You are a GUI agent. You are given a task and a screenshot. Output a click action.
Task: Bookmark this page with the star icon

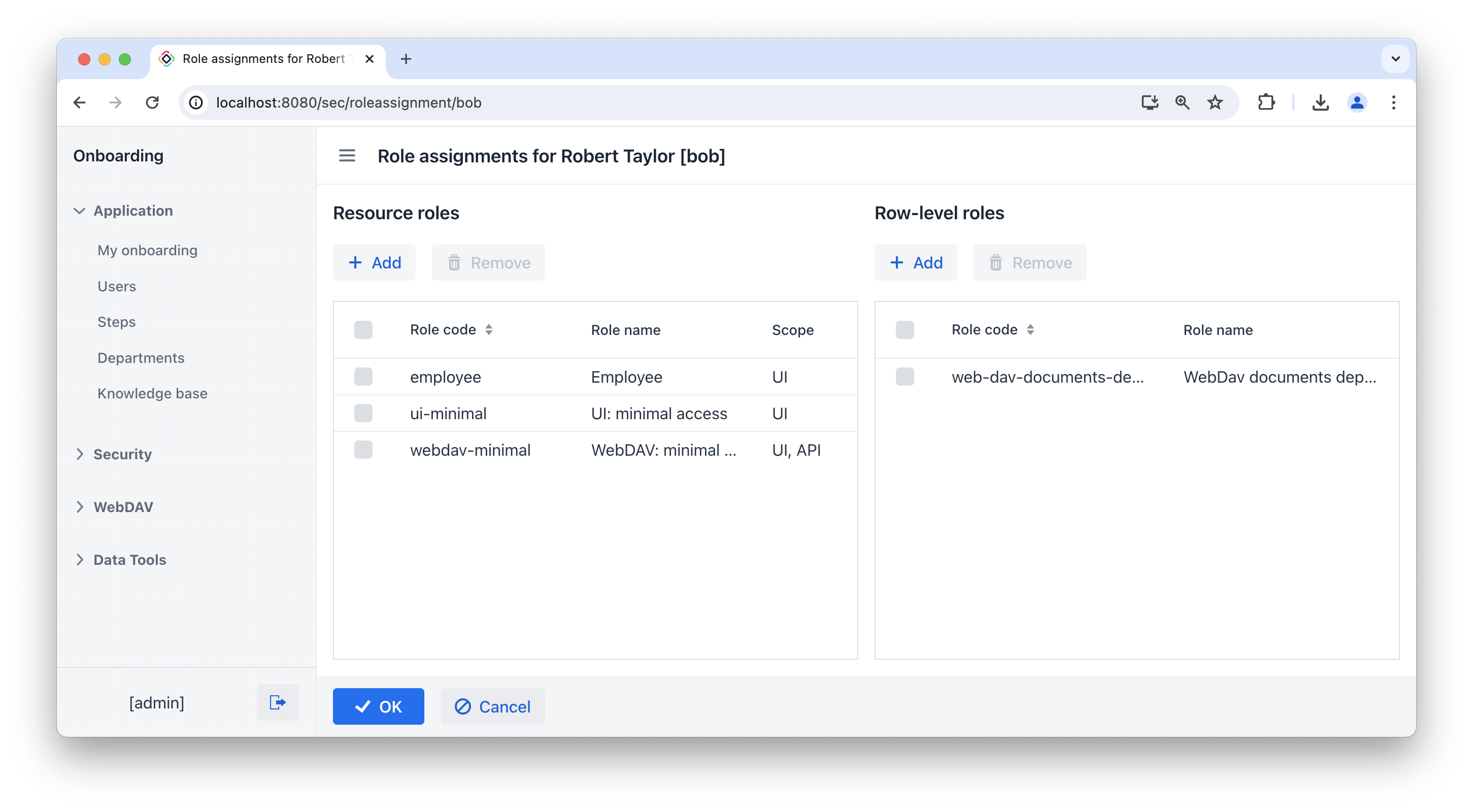click(x=1215, y=103)
